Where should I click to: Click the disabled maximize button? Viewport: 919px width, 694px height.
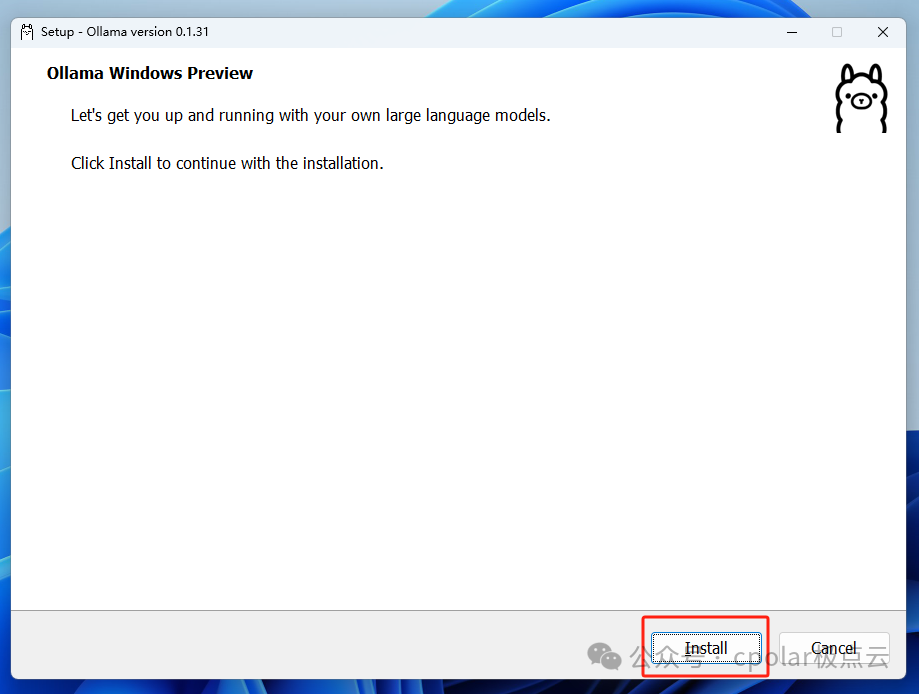837,32
